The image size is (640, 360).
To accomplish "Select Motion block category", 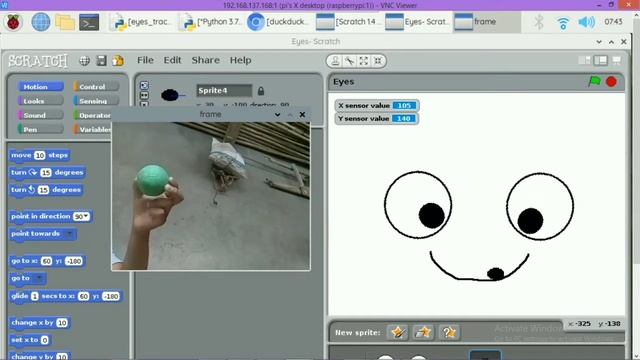I will pyautogui.click(x=40, y=87).
